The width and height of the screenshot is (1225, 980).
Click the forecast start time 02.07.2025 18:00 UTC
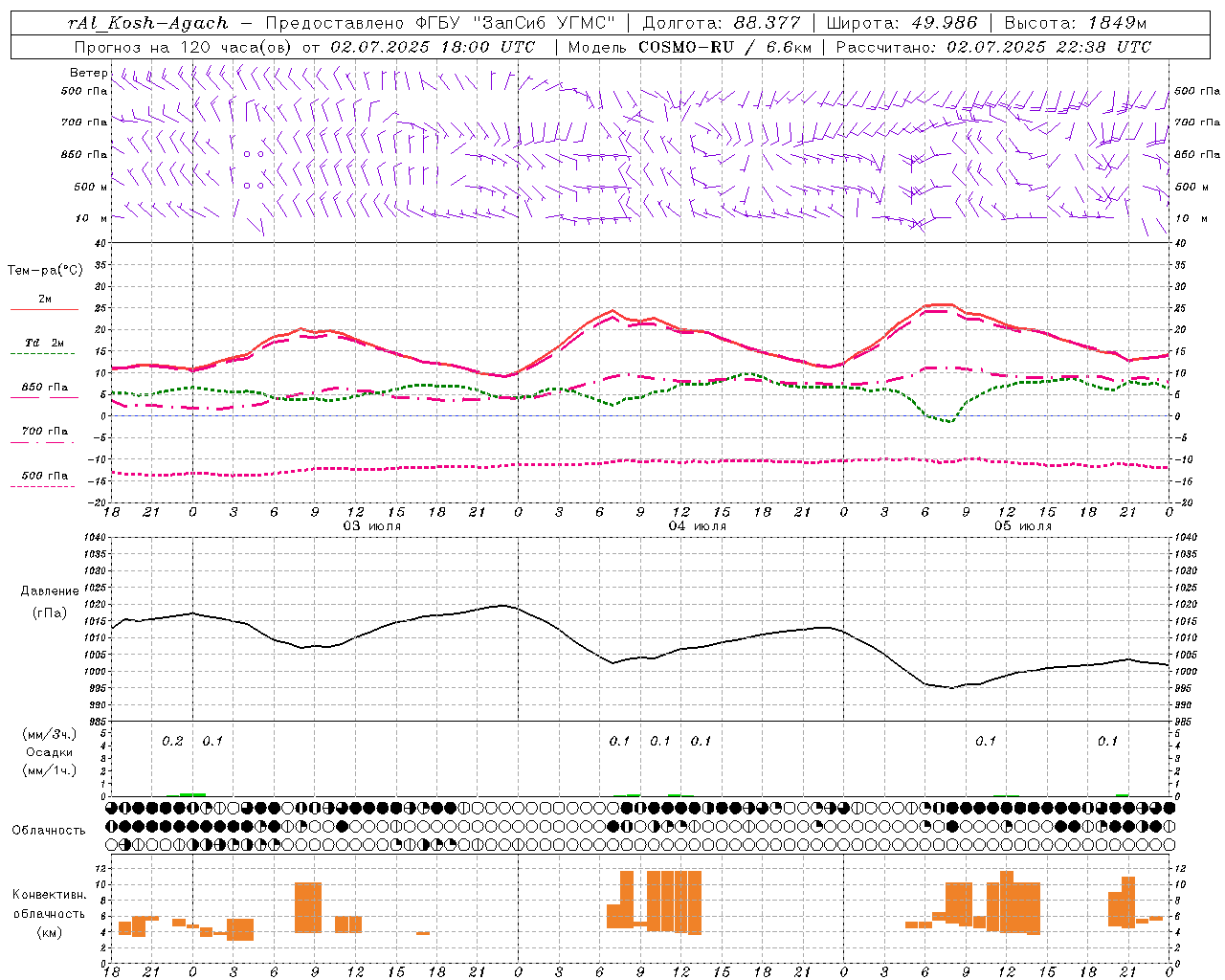(433, 47)
